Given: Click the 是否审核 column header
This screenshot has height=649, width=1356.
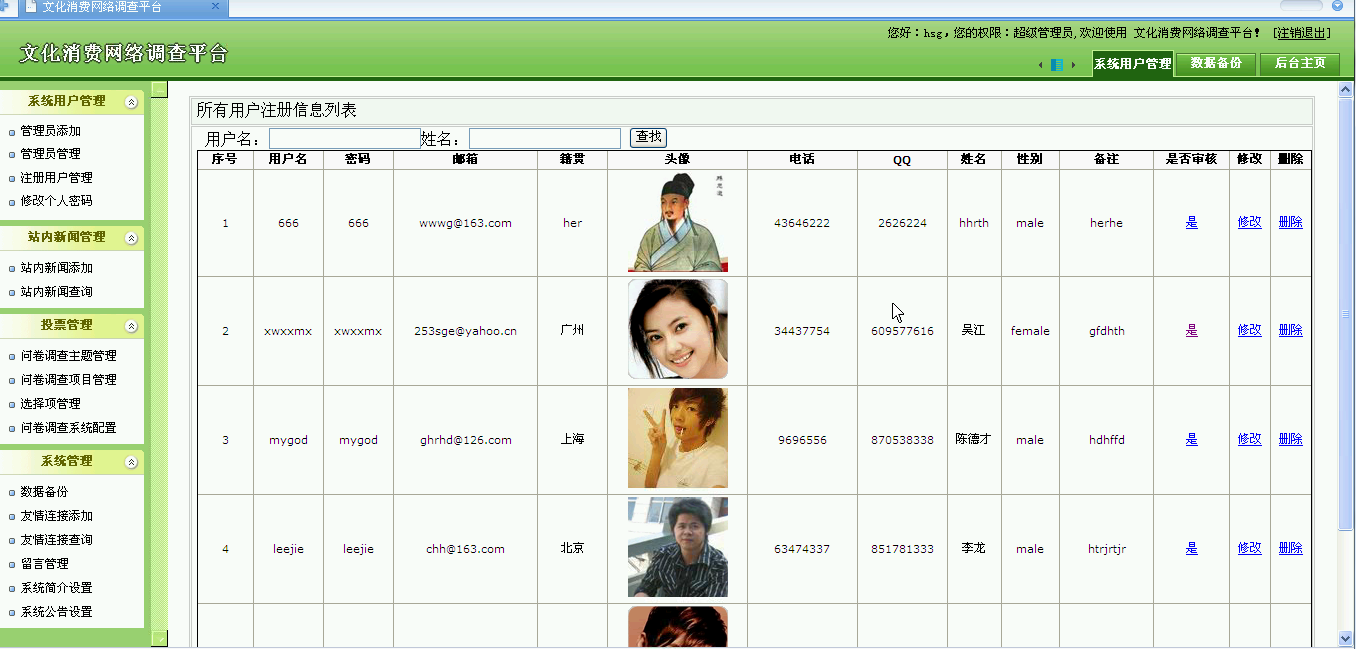Looking at the screenshot, I should pos(1191,159).
